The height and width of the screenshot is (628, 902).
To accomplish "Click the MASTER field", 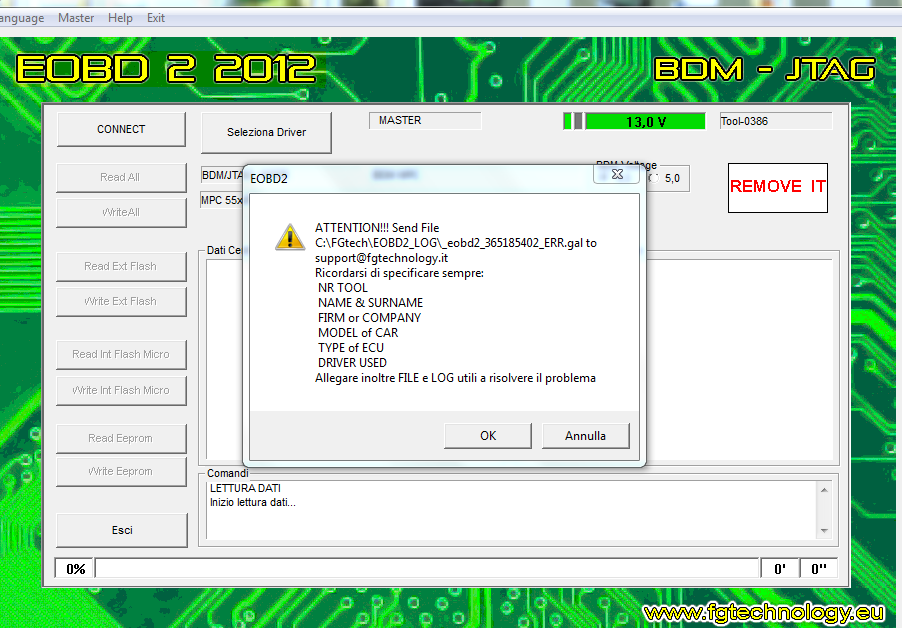I will [425, 121].
